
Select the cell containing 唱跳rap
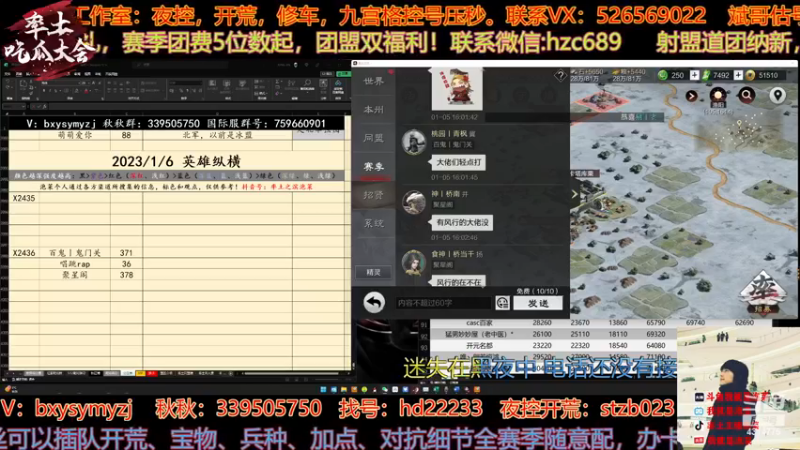point(74,264)
